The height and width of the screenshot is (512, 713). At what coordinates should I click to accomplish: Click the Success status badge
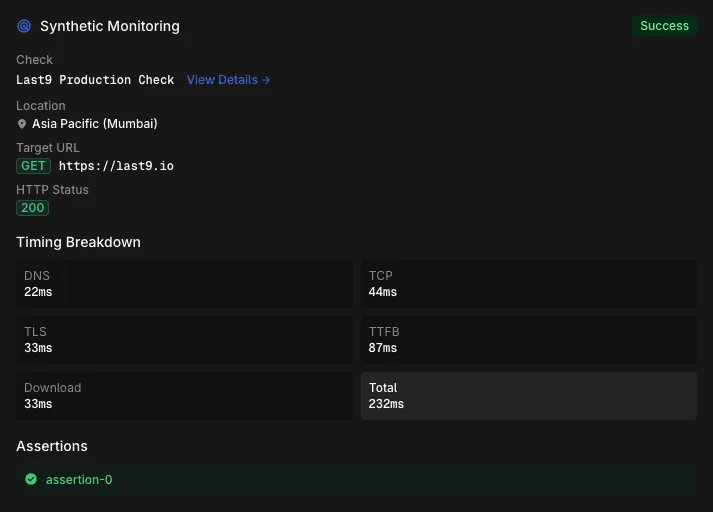664,26
